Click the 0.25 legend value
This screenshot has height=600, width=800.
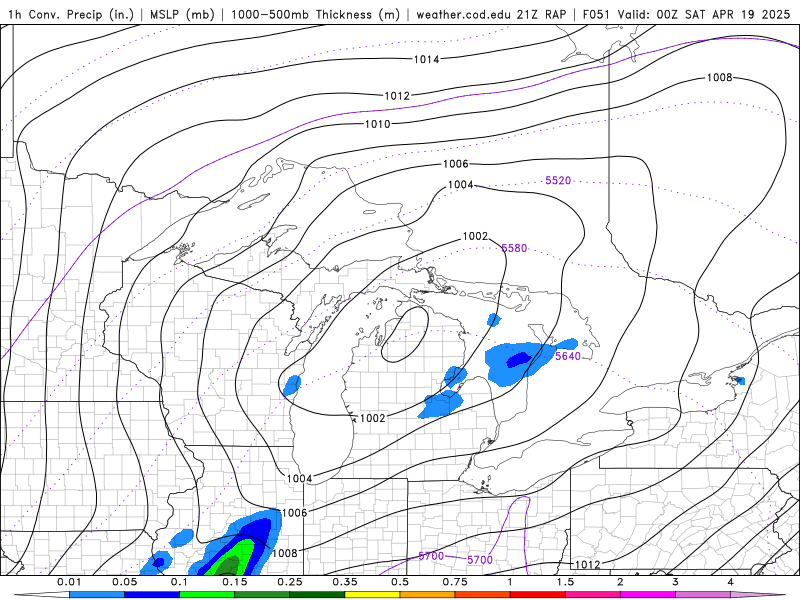[x=290, y=582]
